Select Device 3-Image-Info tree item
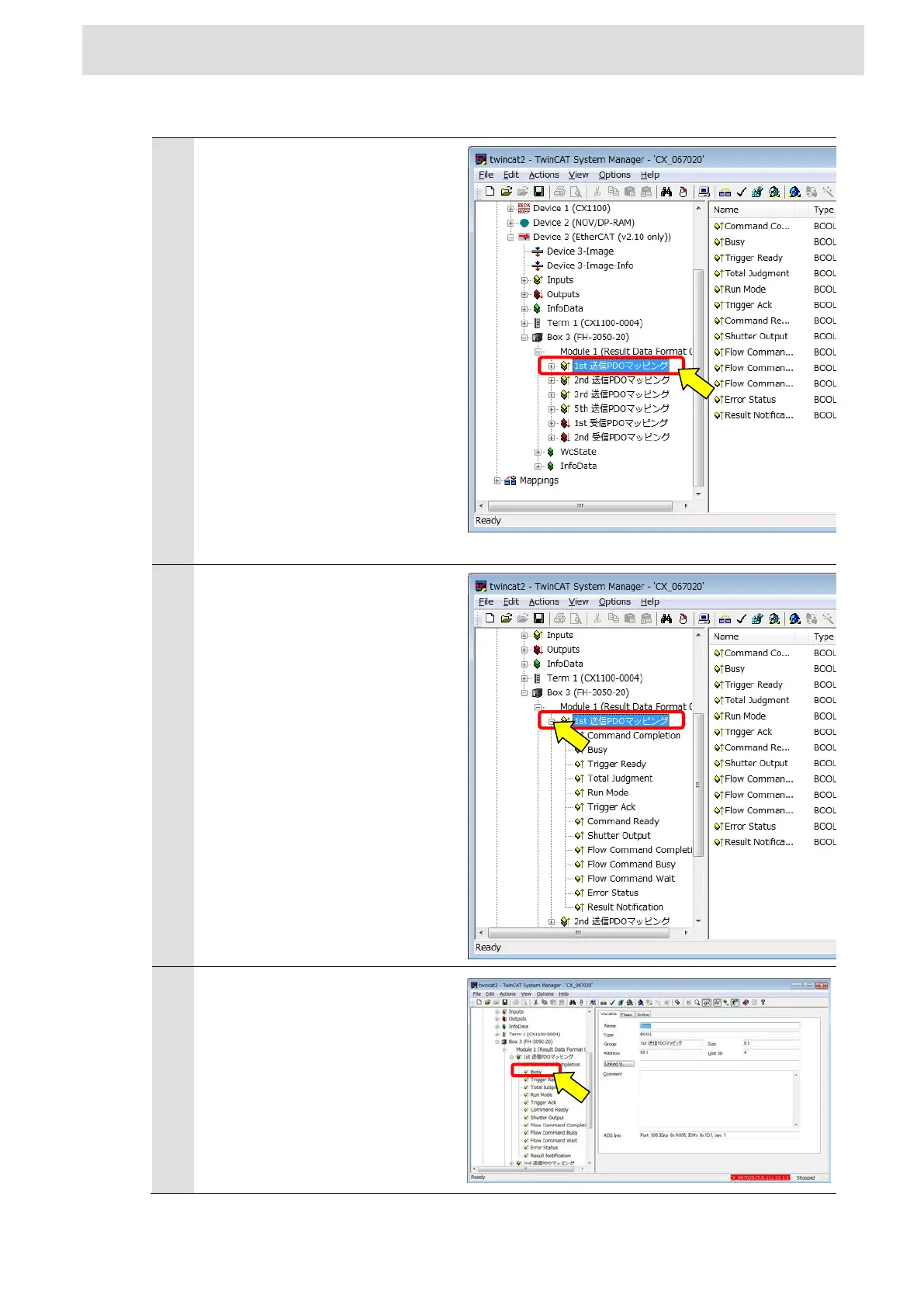The width and height of the screenshot is (924, 1307). (590, 265)
